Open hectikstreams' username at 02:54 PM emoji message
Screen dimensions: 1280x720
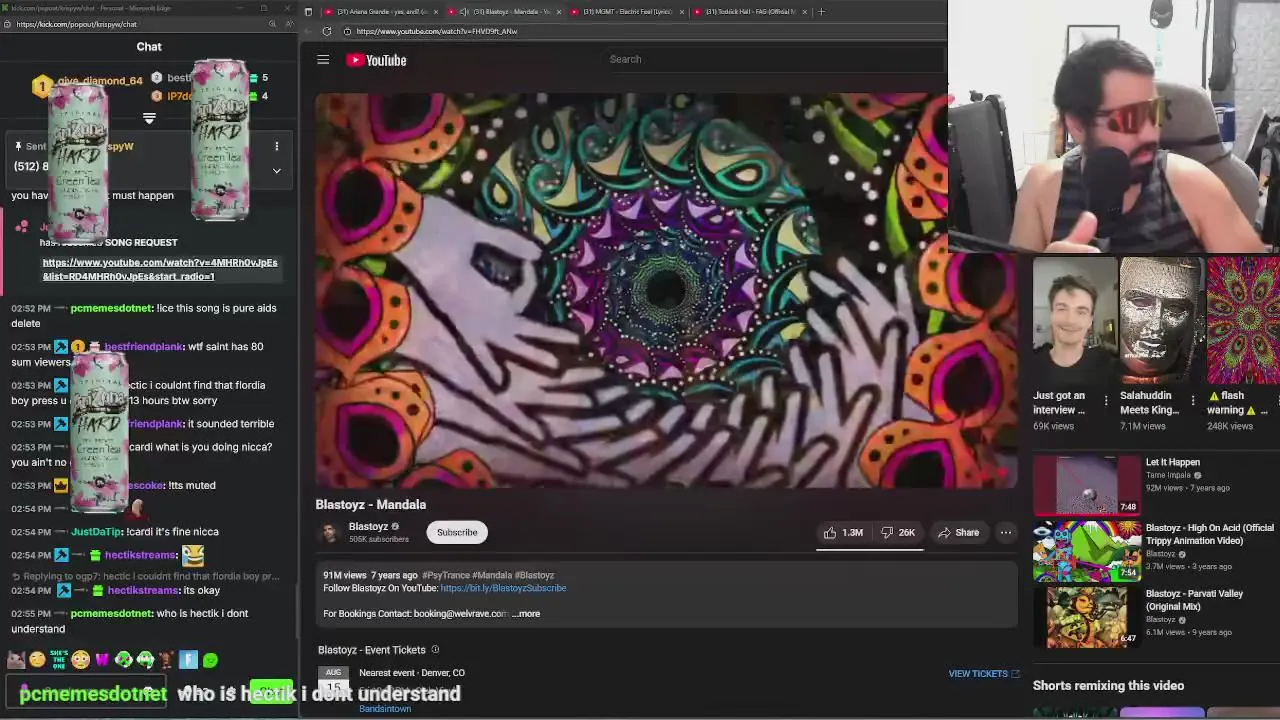140,555
